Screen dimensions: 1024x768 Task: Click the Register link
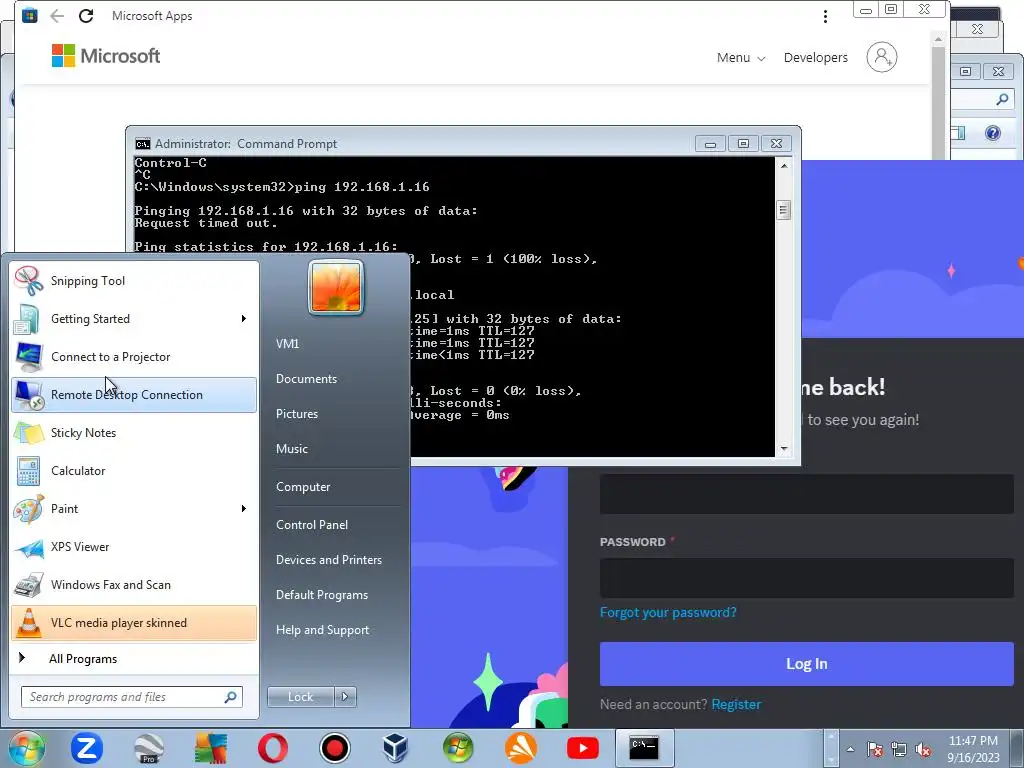(736, 704)
